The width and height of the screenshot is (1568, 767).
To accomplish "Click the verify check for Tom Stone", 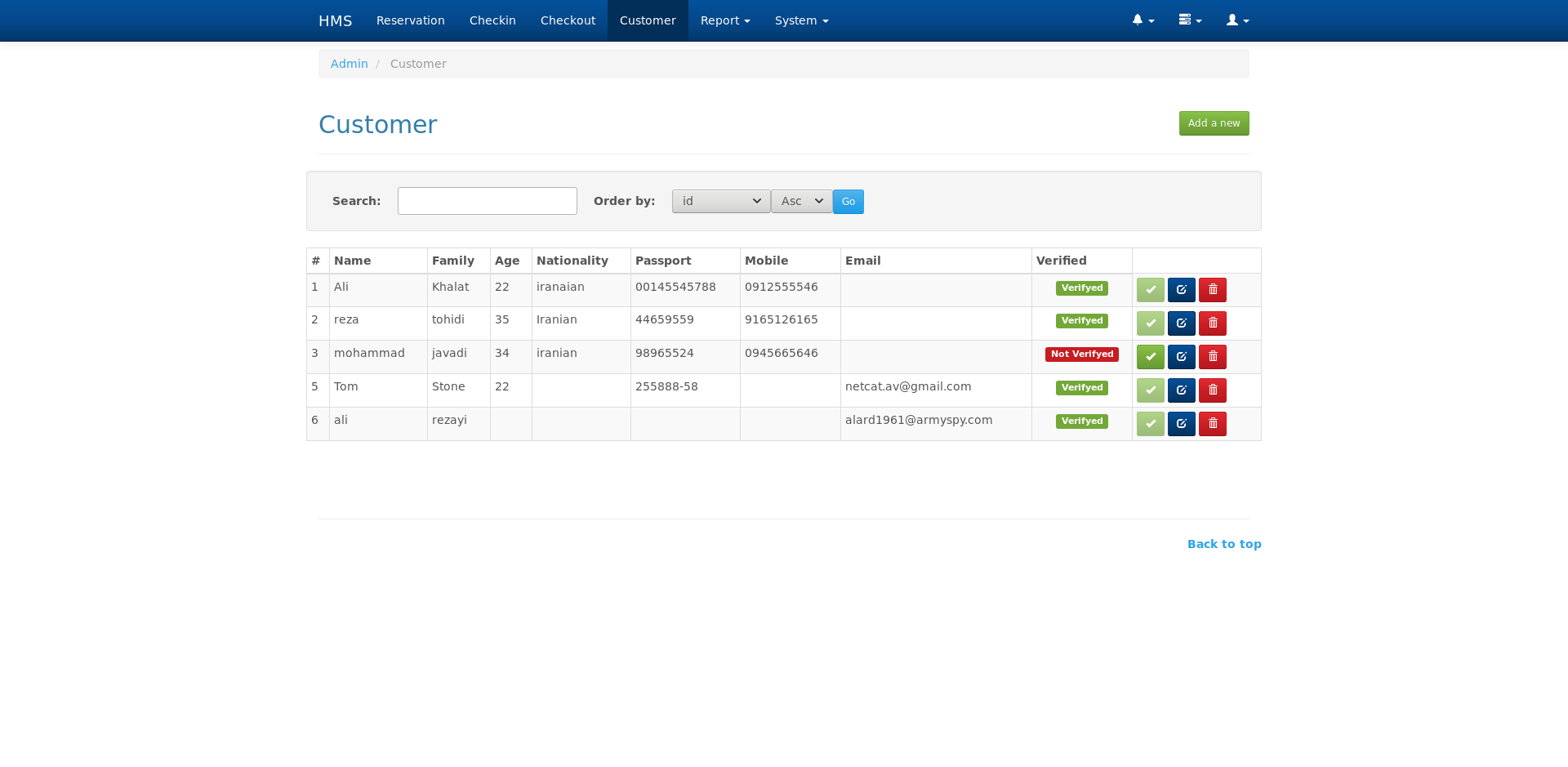I will [1150, 390].
